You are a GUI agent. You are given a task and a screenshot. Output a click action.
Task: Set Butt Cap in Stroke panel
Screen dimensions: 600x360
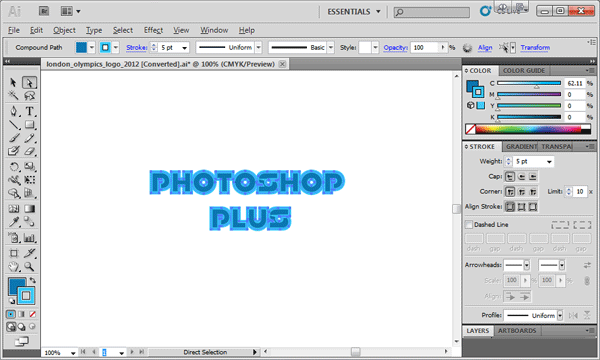click(x=510, y=176)
